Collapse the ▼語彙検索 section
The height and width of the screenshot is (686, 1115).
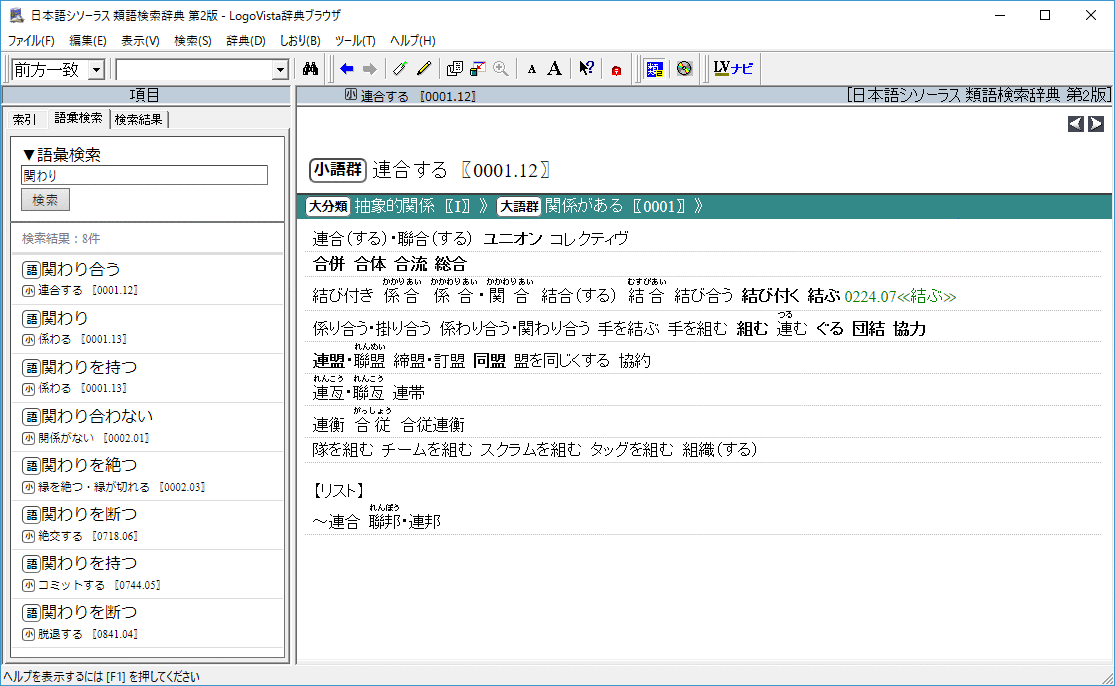click(x=61, y=155)
